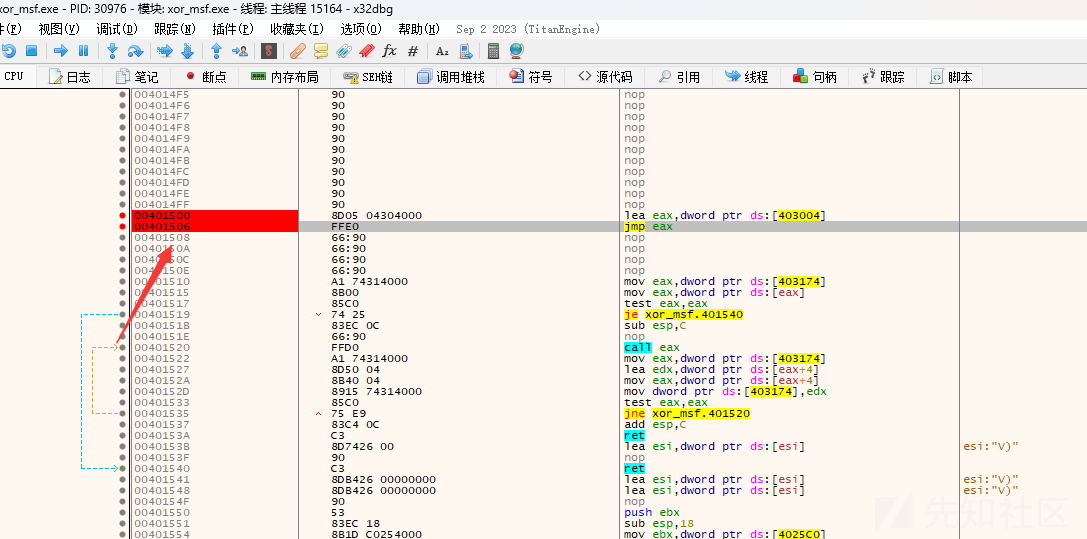Step into the next instruction
Screen dimensions: 1087x539
pyautogui.click(x=112, y=51)
